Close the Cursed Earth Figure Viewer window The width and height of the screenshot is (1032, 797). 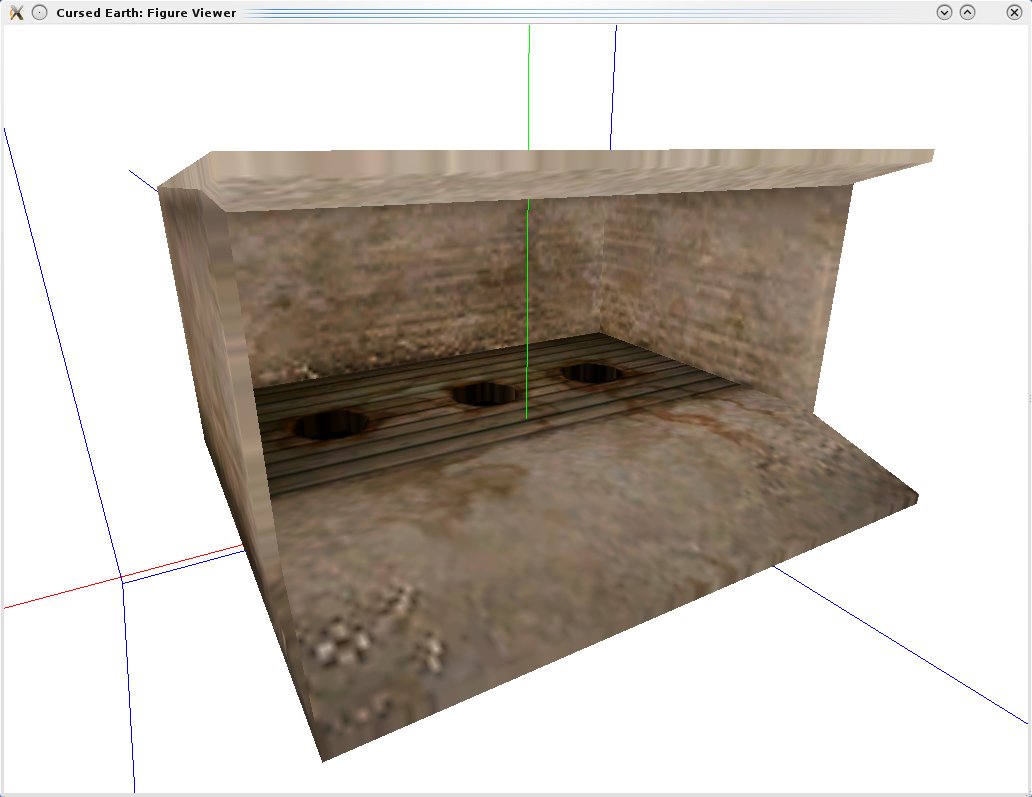coord(1015,13)
